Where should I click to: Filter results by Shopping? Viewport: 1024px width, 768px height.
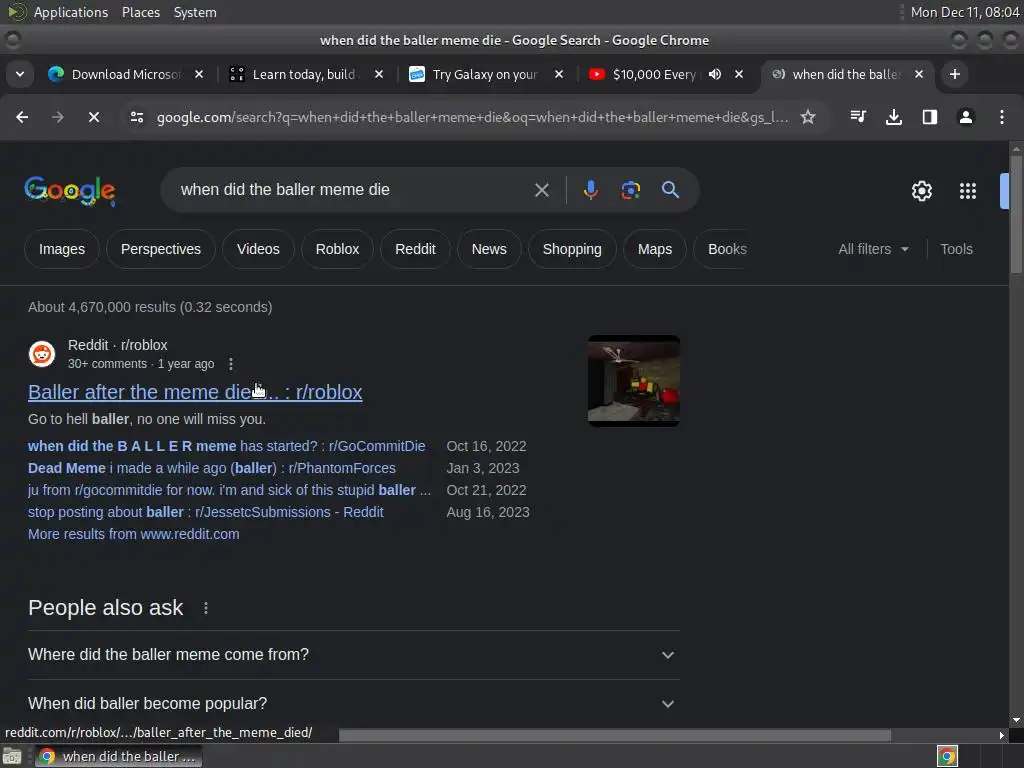click(x=572, y=249)
